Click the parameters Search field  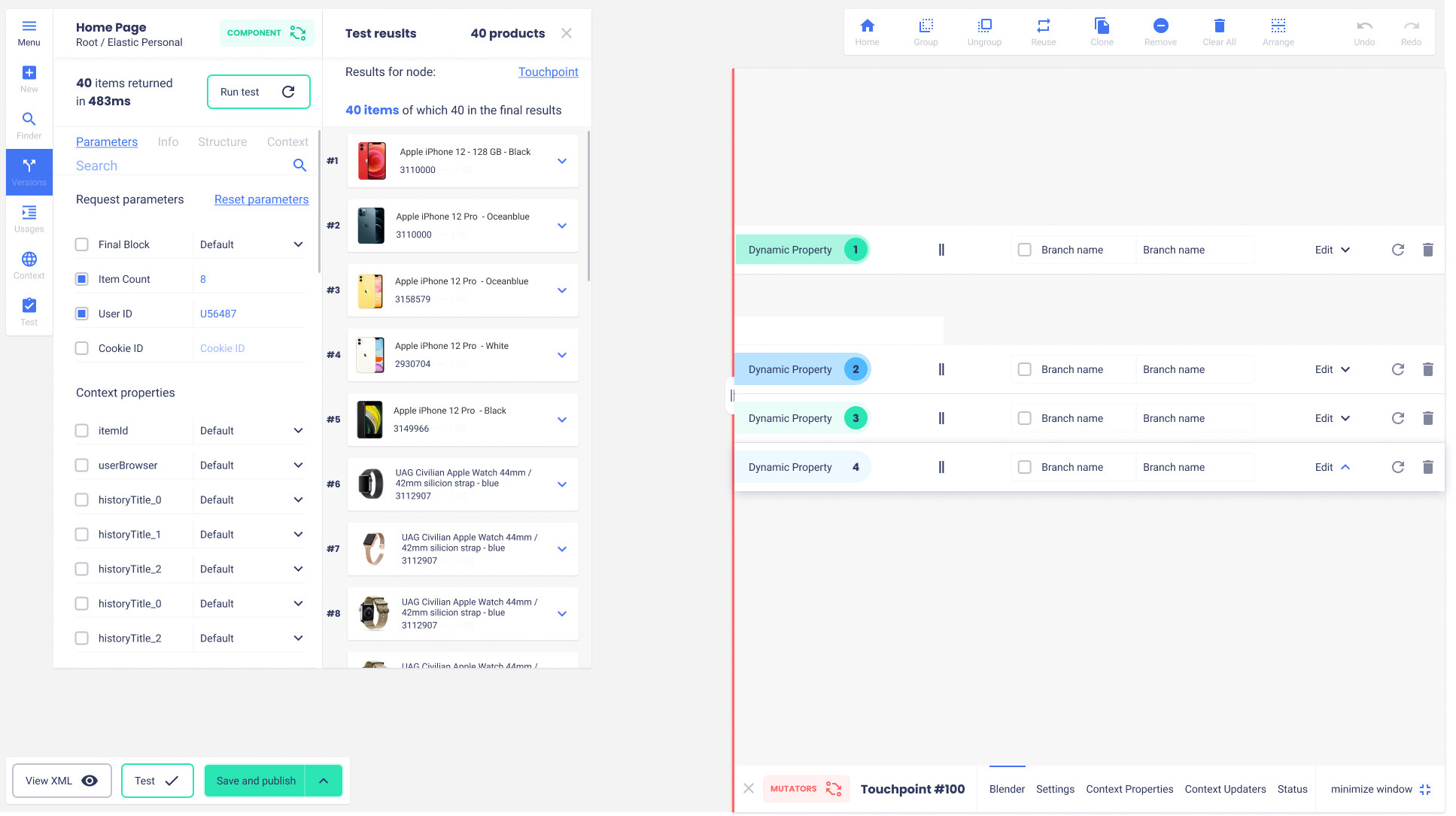coord(181,165)
